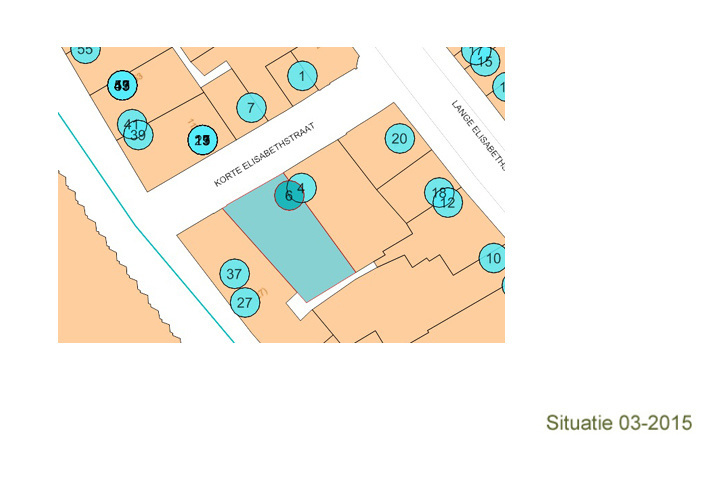Click bold stacked marker left of marker 7
The height and width of the screenshot is (478, 710).
[x=202, y=140]
